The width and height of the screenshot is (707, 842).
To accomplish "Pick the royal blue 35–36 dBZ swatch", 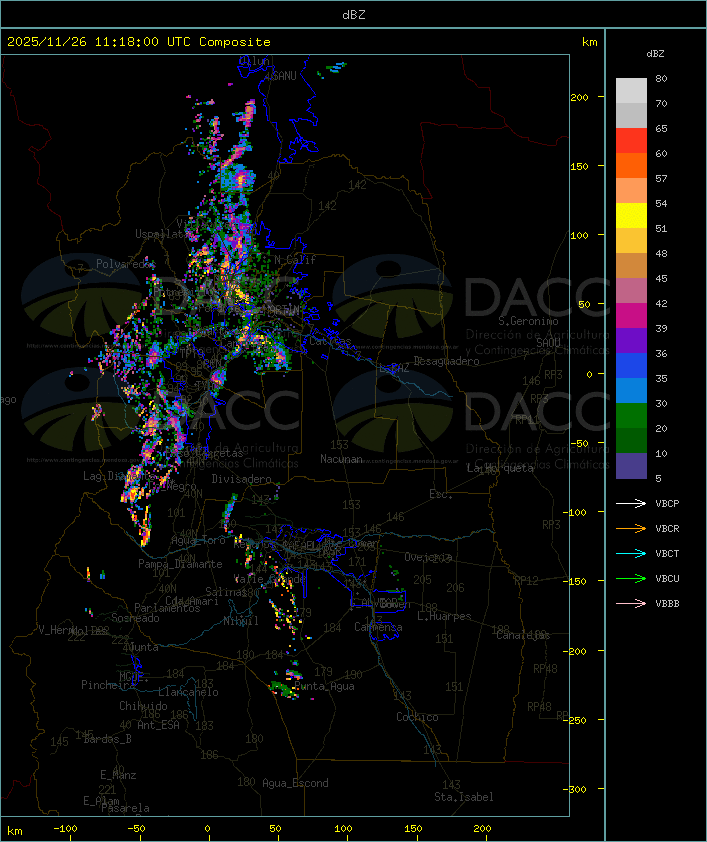I will click(x=631, y=365).
